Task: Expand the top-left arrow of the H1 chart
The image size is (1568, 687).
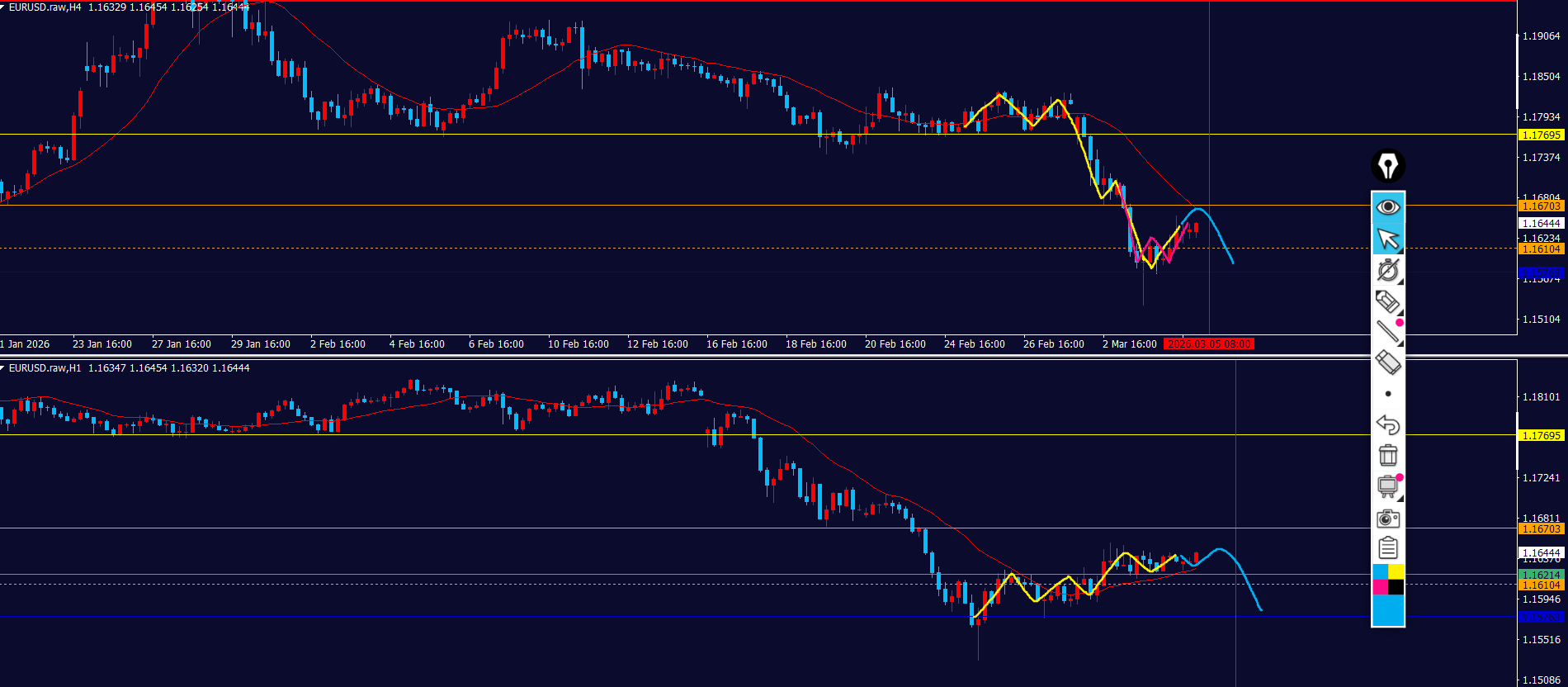Action: 3,367
